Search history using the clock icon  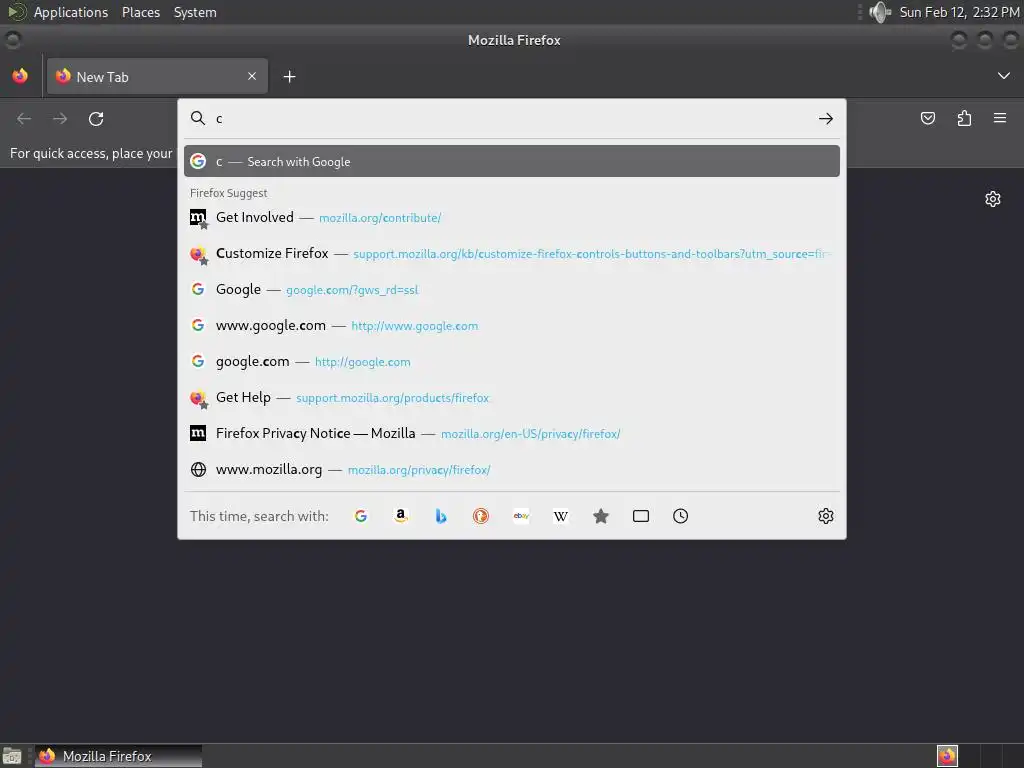pyautogui.click(x=680, y=516)
